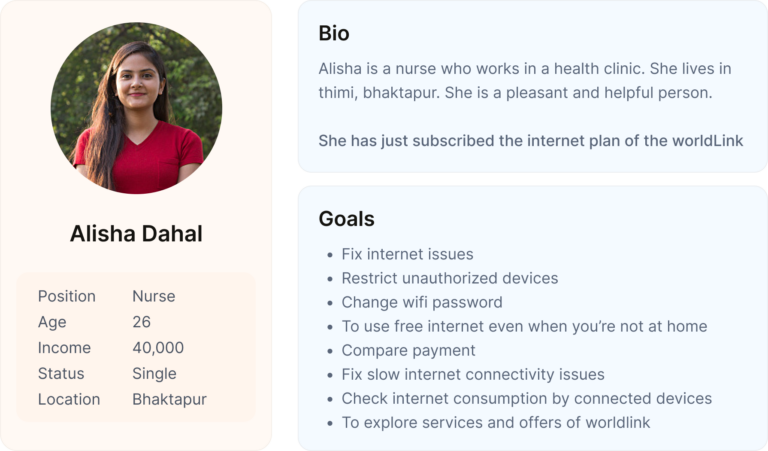This screenshot has height=451, width=768.
Task: Click Check internet consumption by connected devices
Action: (x=526, y=398)
